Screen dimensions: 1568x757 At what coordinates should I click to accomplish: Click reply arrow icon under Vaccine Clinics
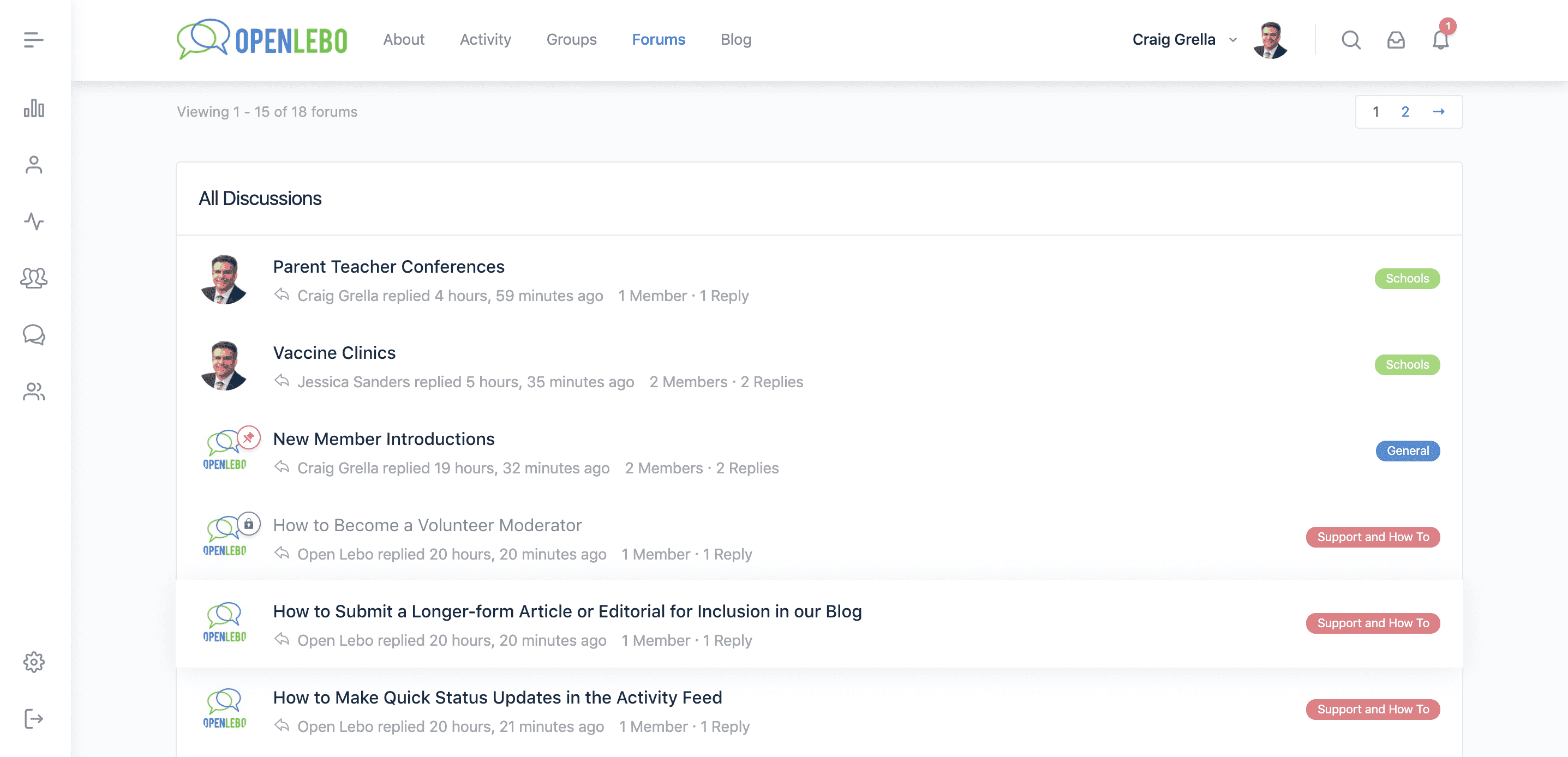click(281, 382)
